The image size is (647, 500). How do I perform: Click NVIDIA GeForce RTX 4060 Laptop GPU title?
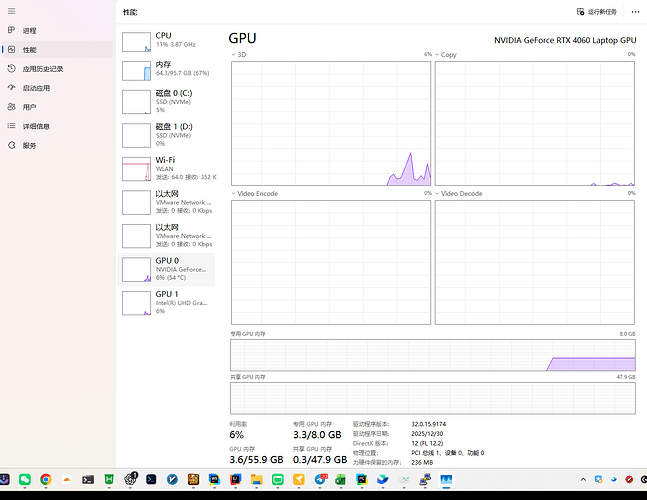click(565, 40)
